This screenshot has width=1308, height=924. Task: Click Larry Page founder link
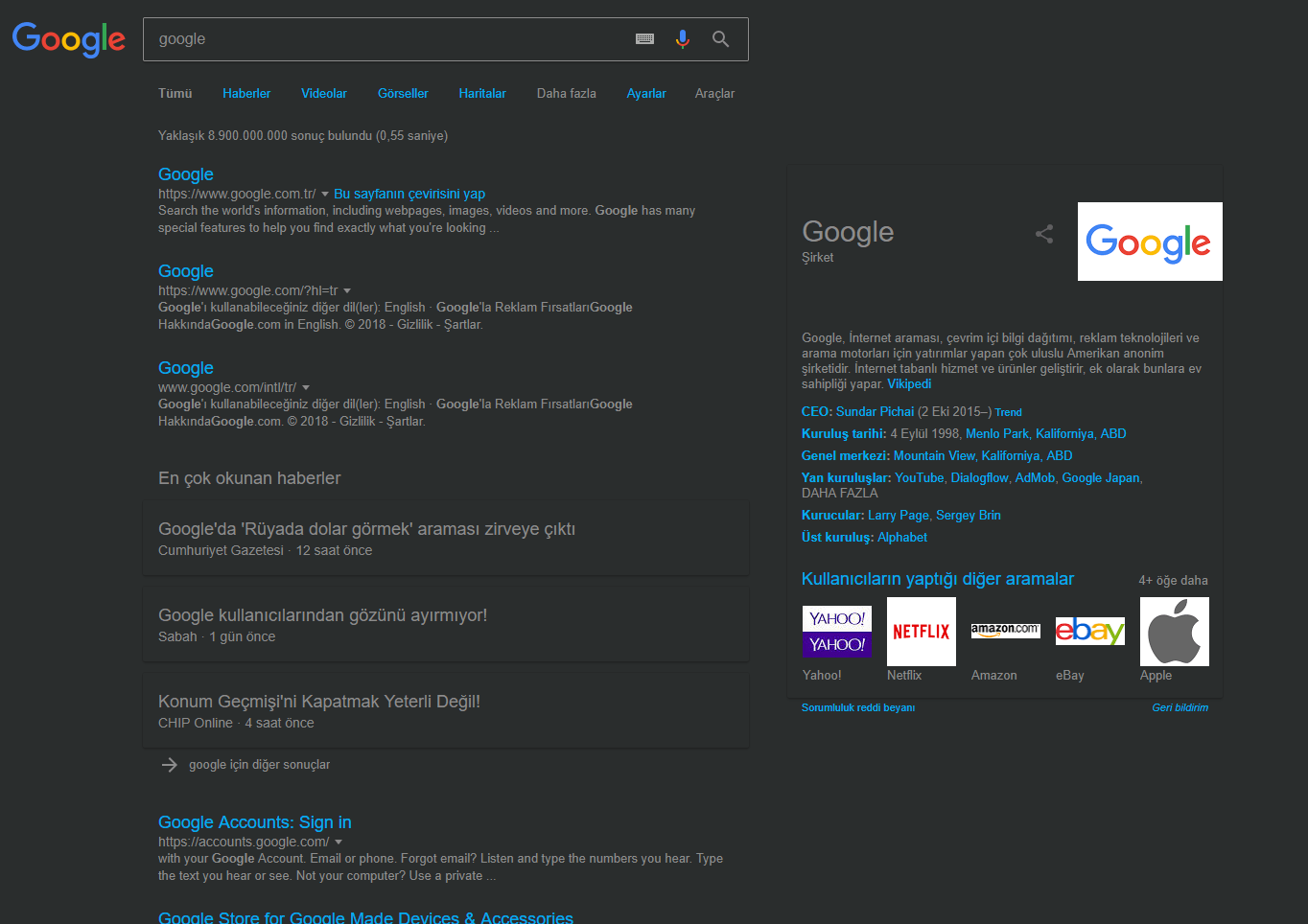899,516
